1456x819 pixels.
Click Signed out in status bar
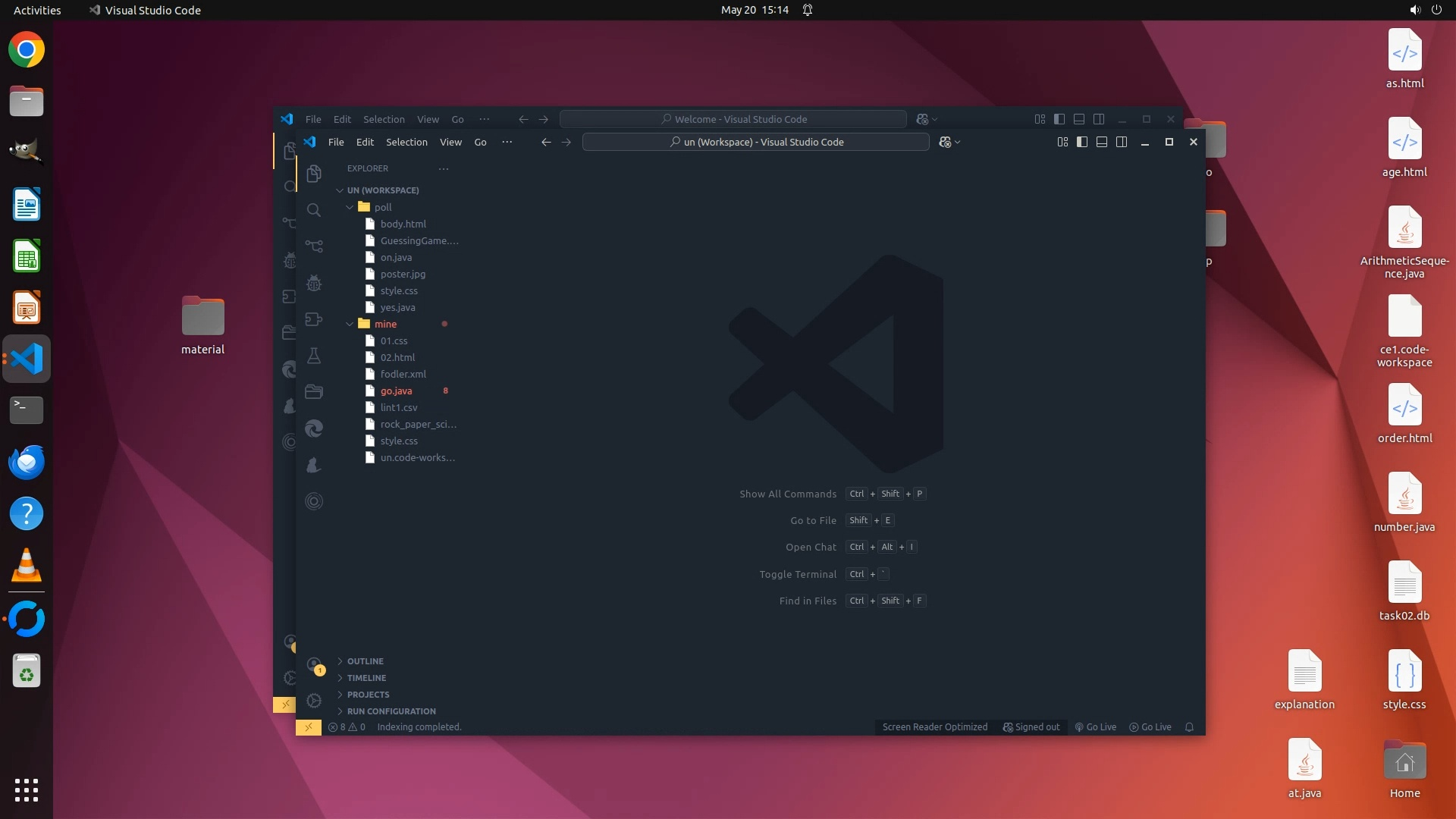pos(1031,727)
